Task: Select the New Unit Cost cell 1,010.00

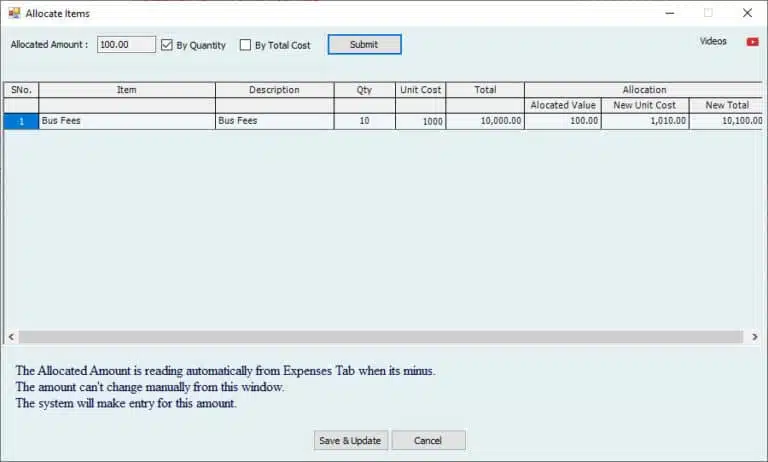Action: 644,121
